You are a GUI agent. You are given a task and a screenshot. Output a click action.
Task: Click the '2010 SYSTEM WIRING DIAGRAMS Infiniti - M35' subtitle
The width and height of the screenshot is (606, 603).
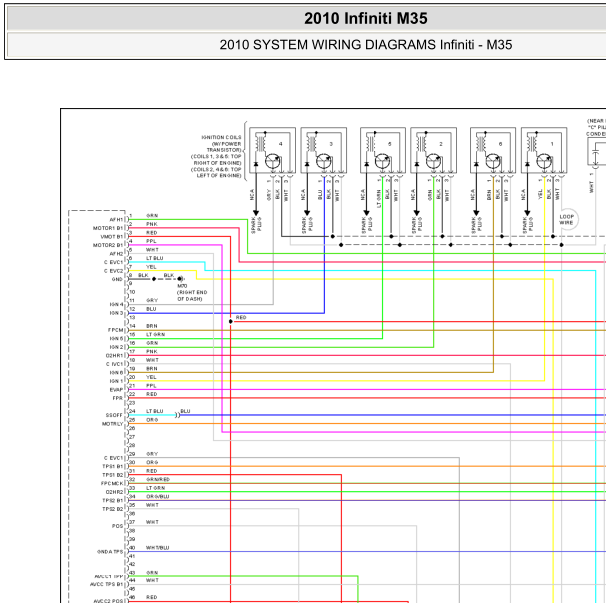[x=366, y=45]
